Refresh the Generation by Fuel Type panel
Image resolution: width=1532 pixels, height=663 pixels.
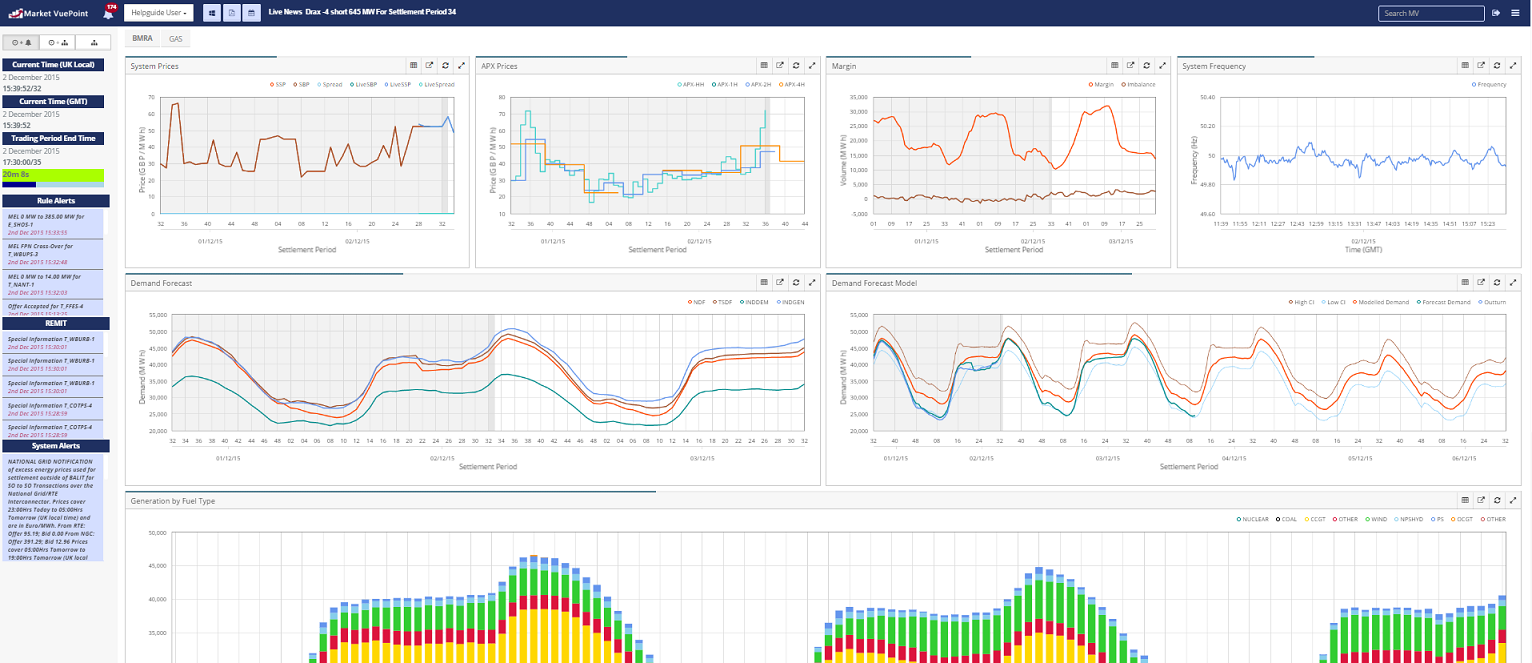[1497, 500]
